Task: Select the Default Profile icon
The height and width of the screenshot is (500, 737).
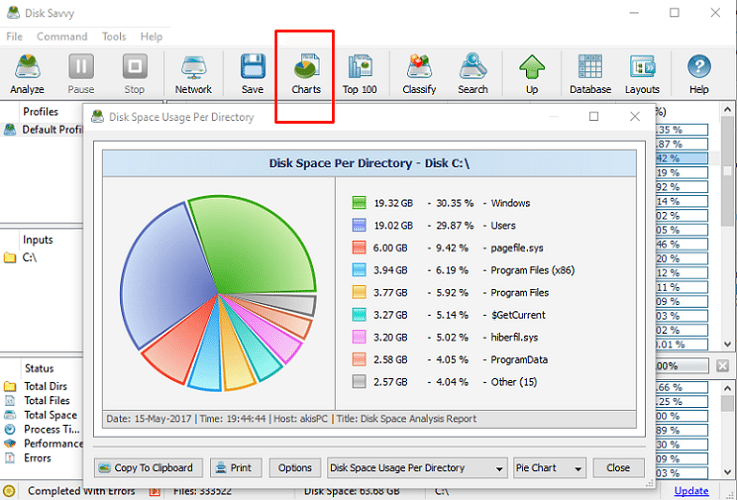Action: pyautogui.click(x=9, y=130)
